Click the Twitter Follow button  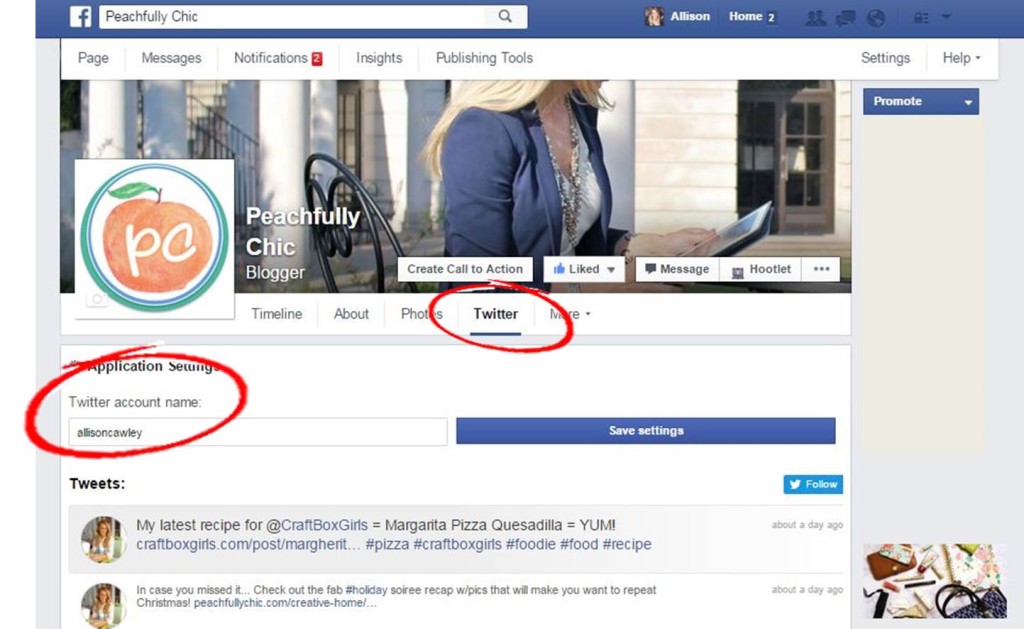click(813, 485)
